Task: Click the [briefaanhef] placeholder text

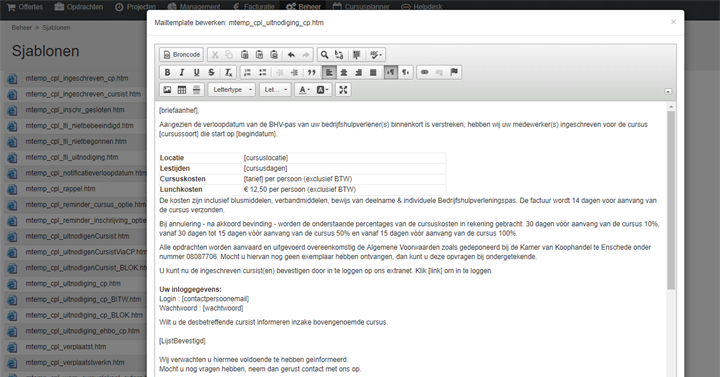Action: pos(179,110)
